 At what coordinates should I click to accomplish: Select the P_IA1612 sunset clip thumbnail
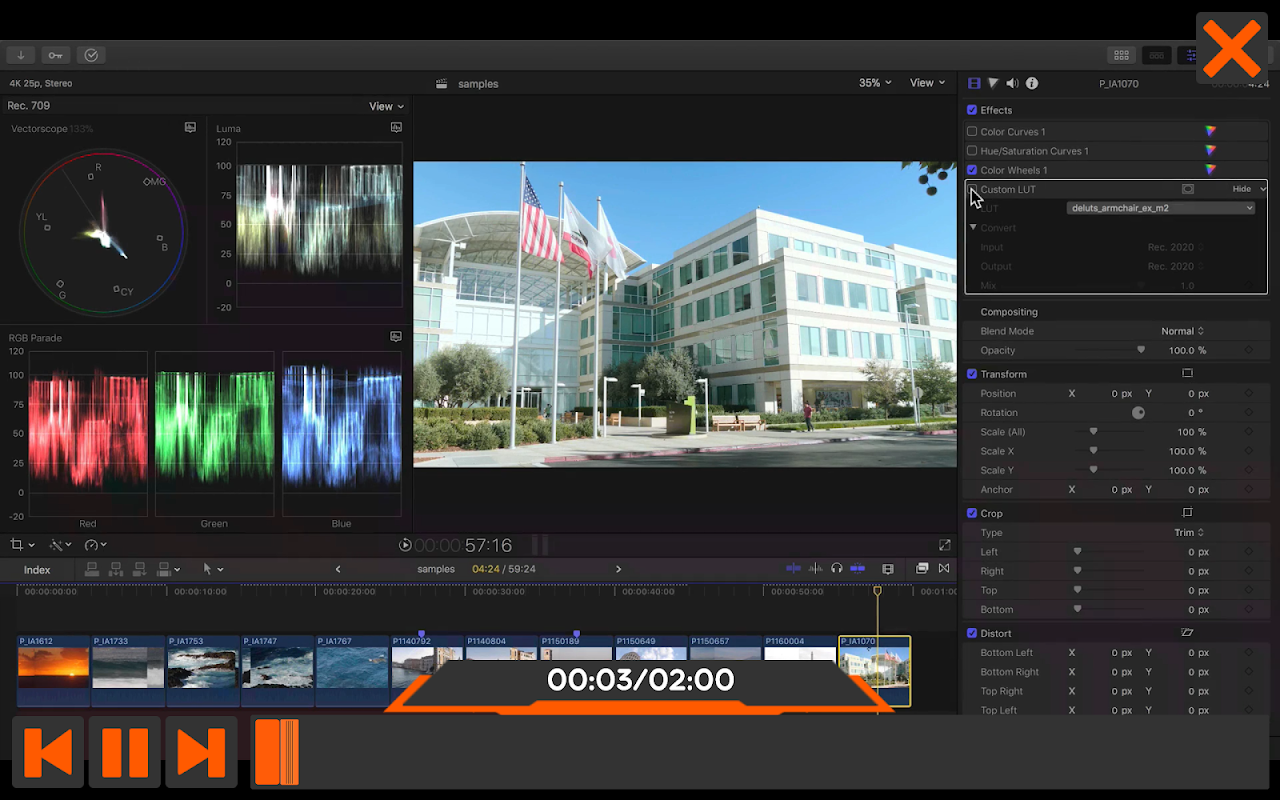point(53,667)
